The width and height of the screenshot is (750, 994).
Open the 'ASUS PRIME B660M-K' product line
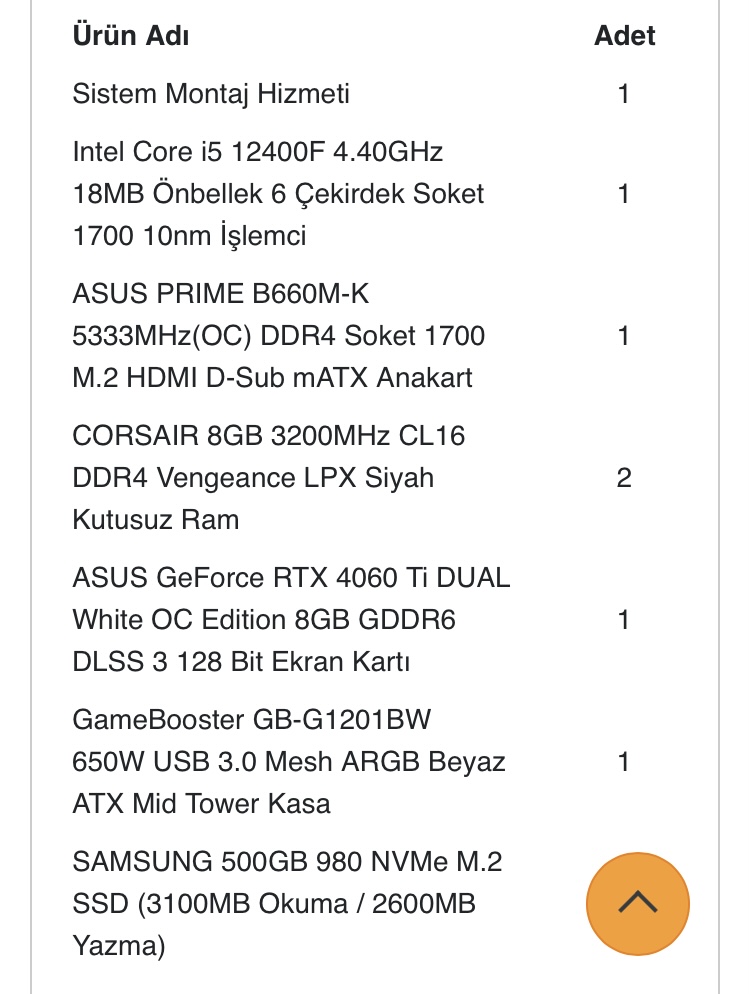(x=215, y=294)
